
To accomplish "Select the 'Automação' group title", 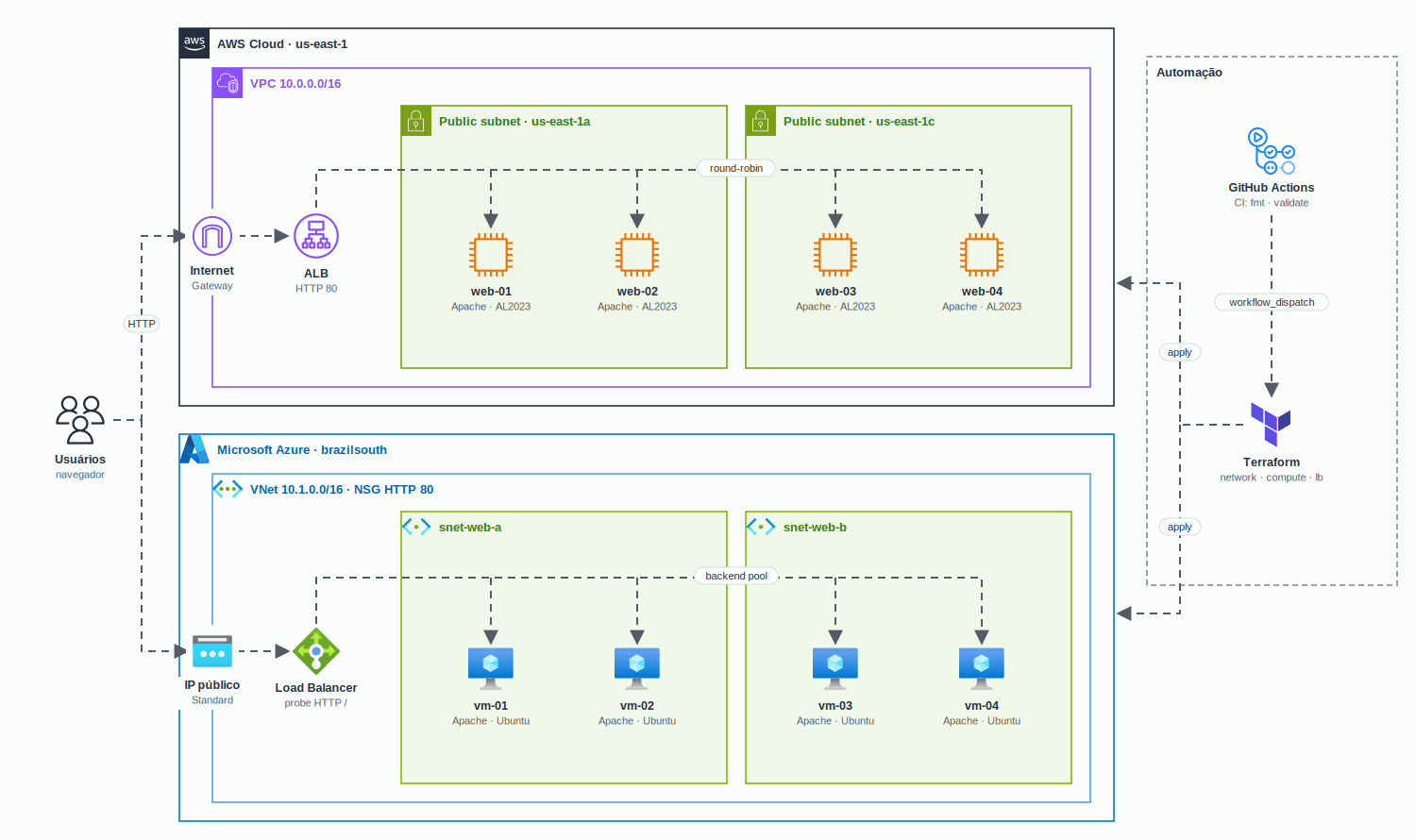I will [1189, 72].
